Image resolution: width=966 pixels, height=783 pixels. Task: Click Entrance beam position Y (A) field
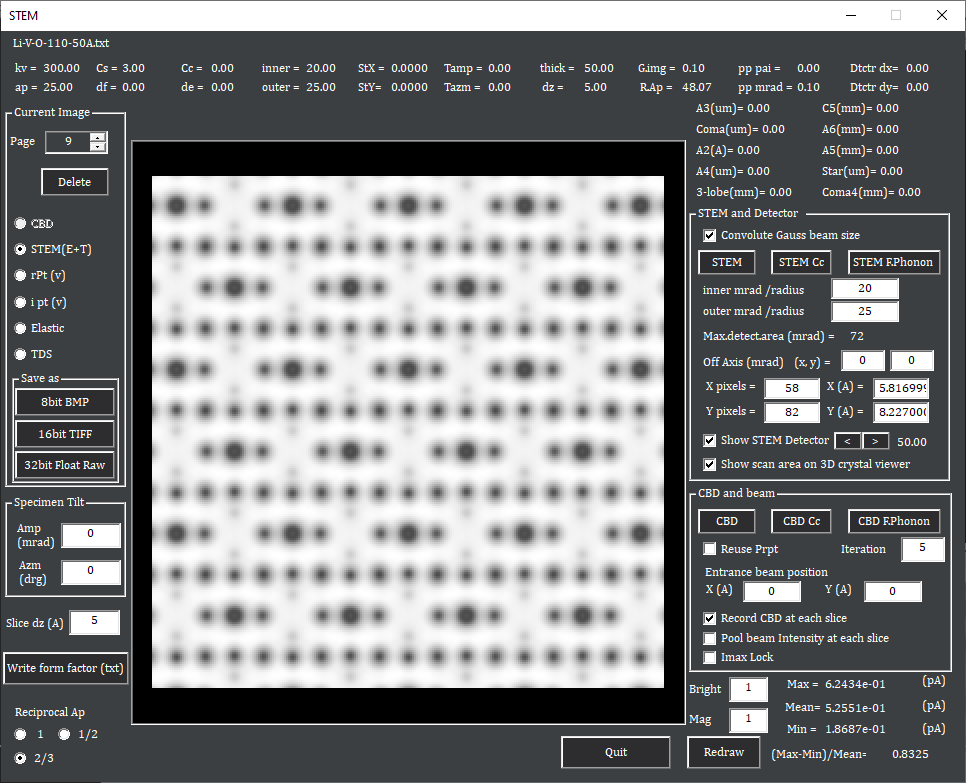pyautogui.click(x=893, y=591)
